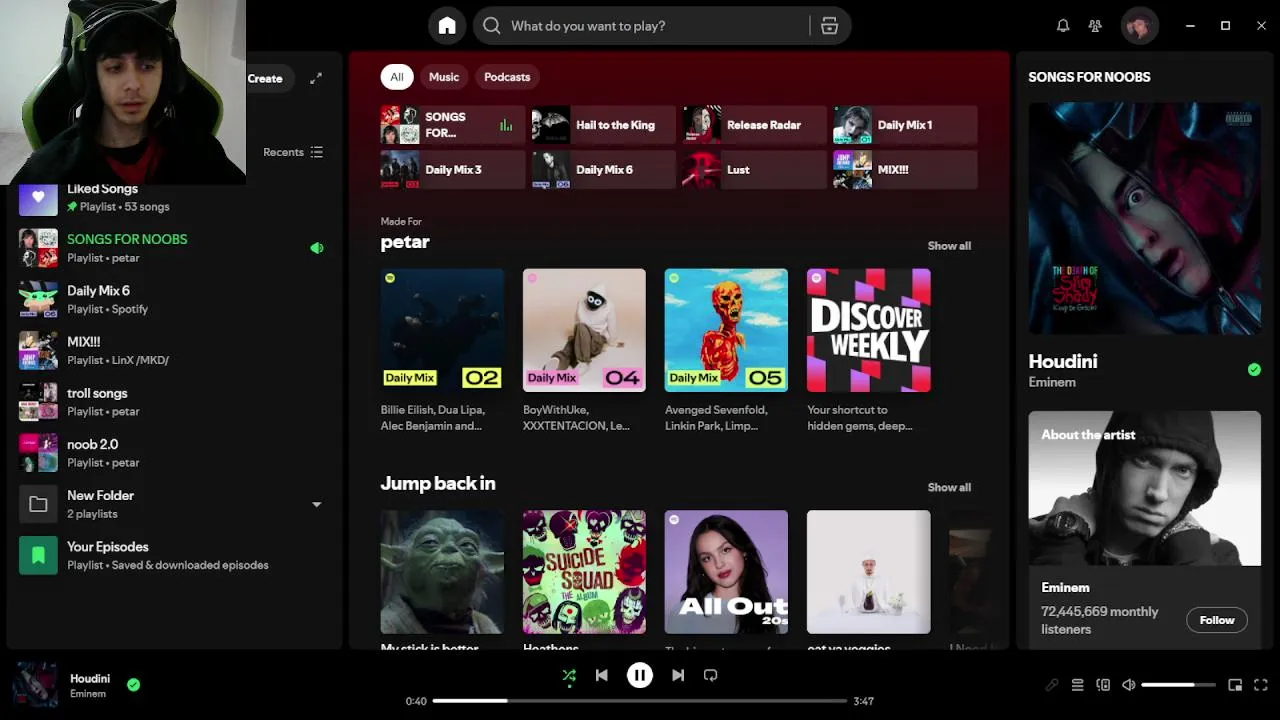Skip to previous track

[x=602, y=675]
